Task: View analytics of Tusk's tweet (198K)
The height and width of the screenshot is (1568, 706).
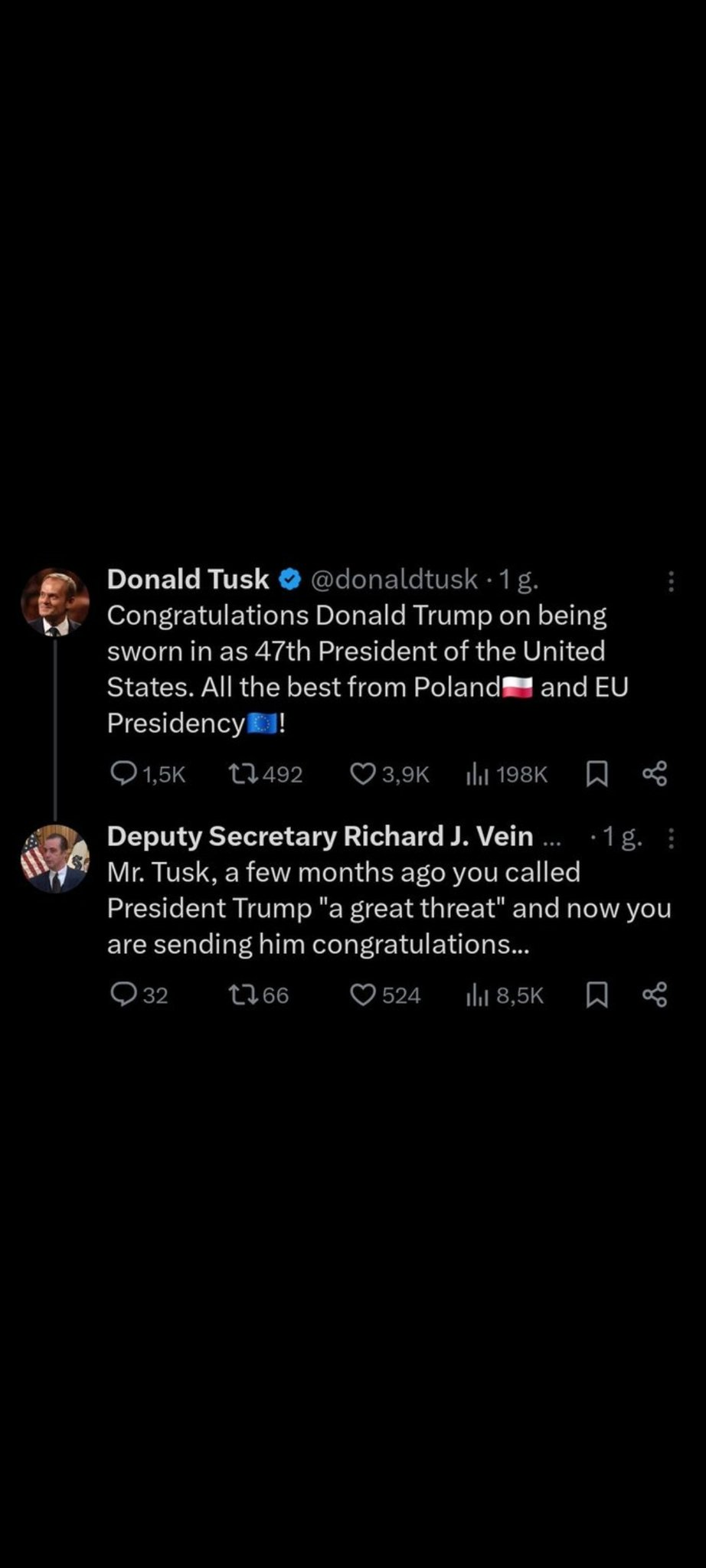Action: [x=477, y=775]
